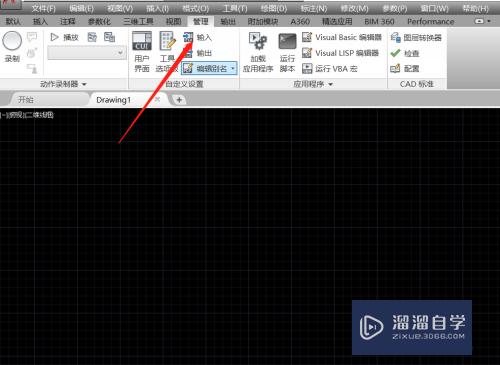This screenshot has height=365, width=500.
Task: Open the ribbon display options arrow
Action: click(489, 21)
